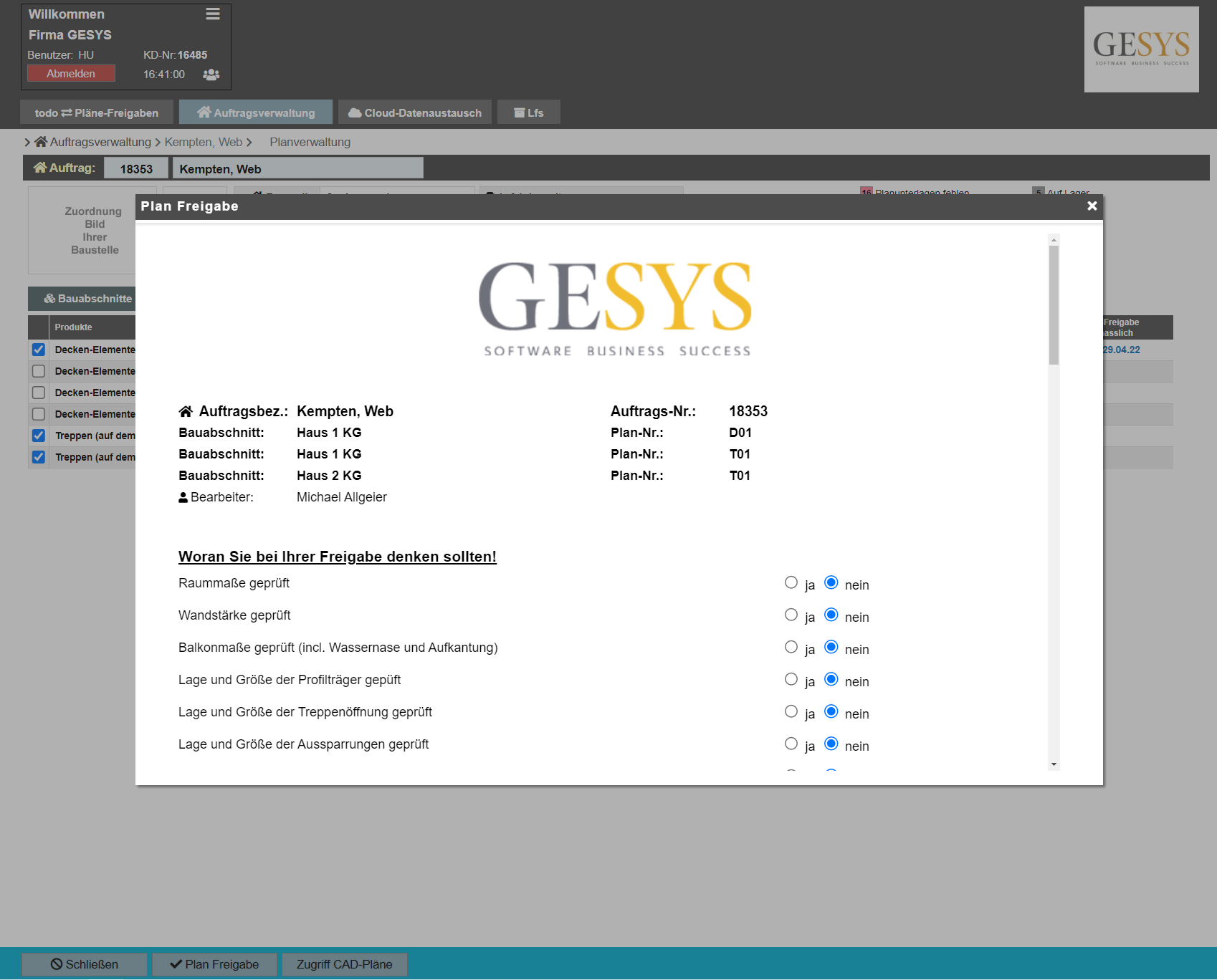Image resolution: width=1217 pixels, height=980 pixels.
Task: Click Abmelden to log out
Action: 71,74
